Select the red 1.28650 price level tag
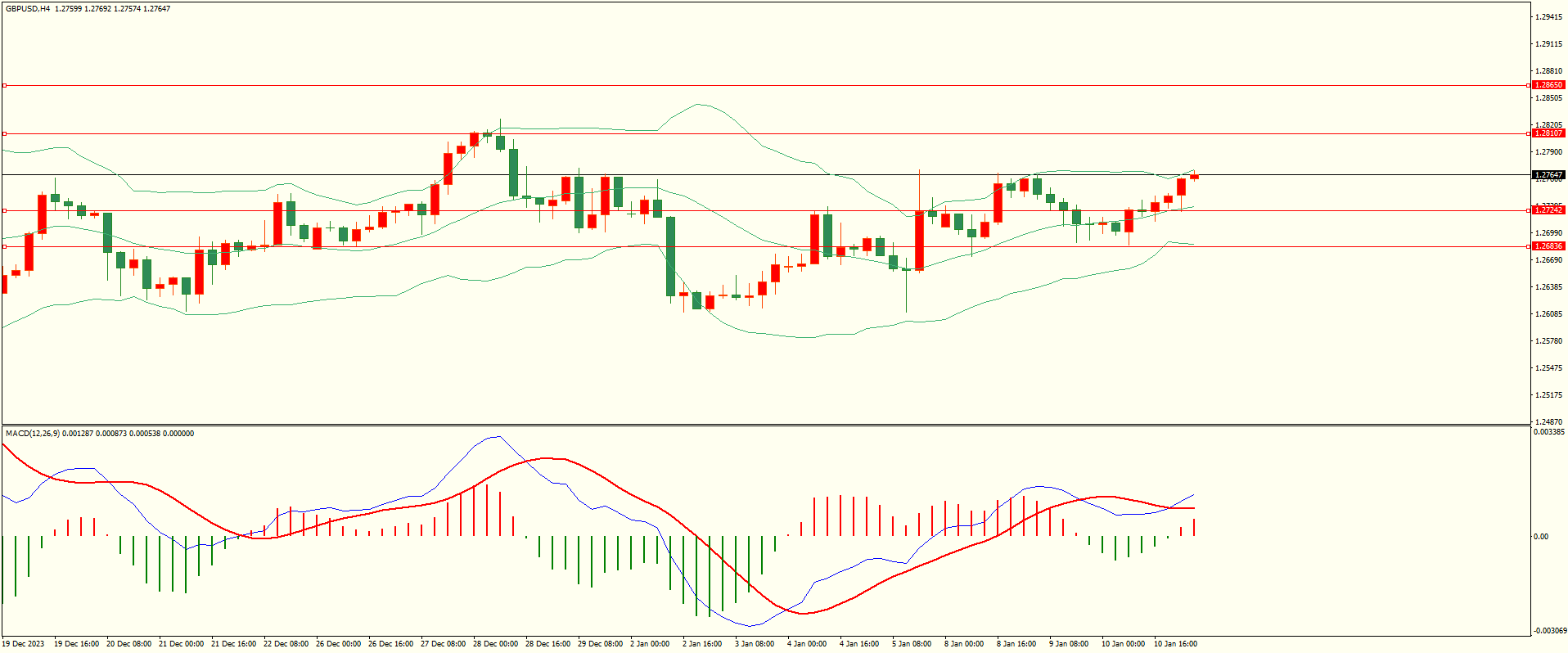 (x=1548, y=85)
